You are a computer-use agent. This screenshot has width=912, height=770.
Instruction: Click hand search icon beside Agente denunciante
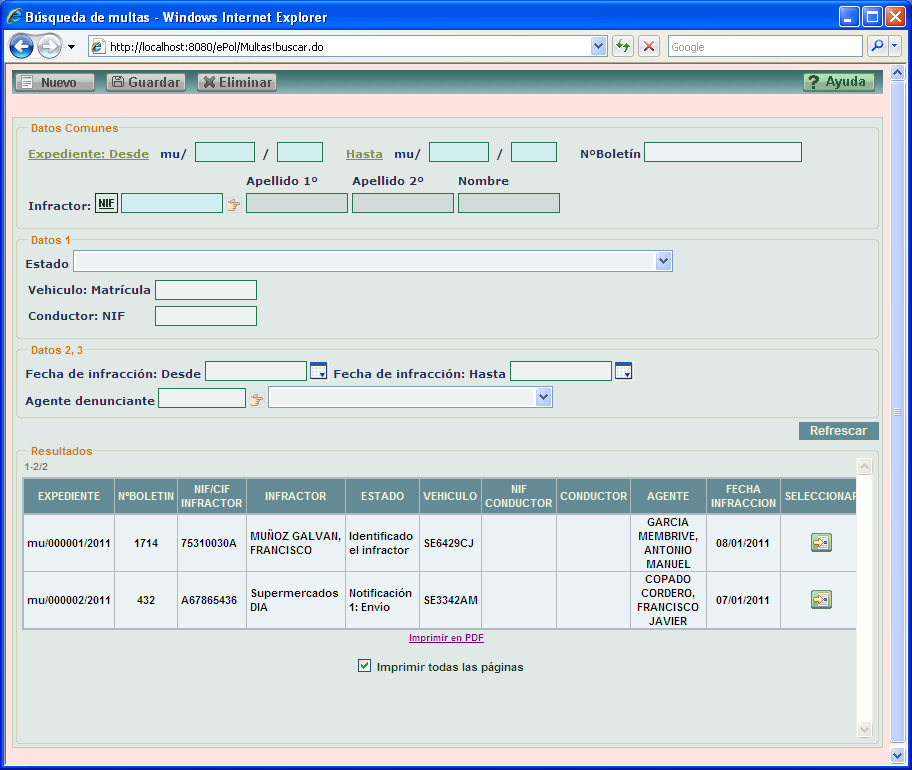(257, 400)
